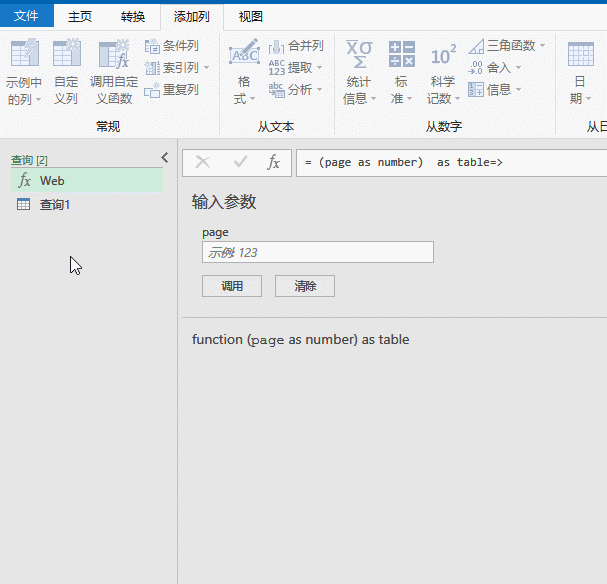The image size is (607, 584).
Task: Select the Conditional Column (条件列) icon
Action: tap(152, 46)
